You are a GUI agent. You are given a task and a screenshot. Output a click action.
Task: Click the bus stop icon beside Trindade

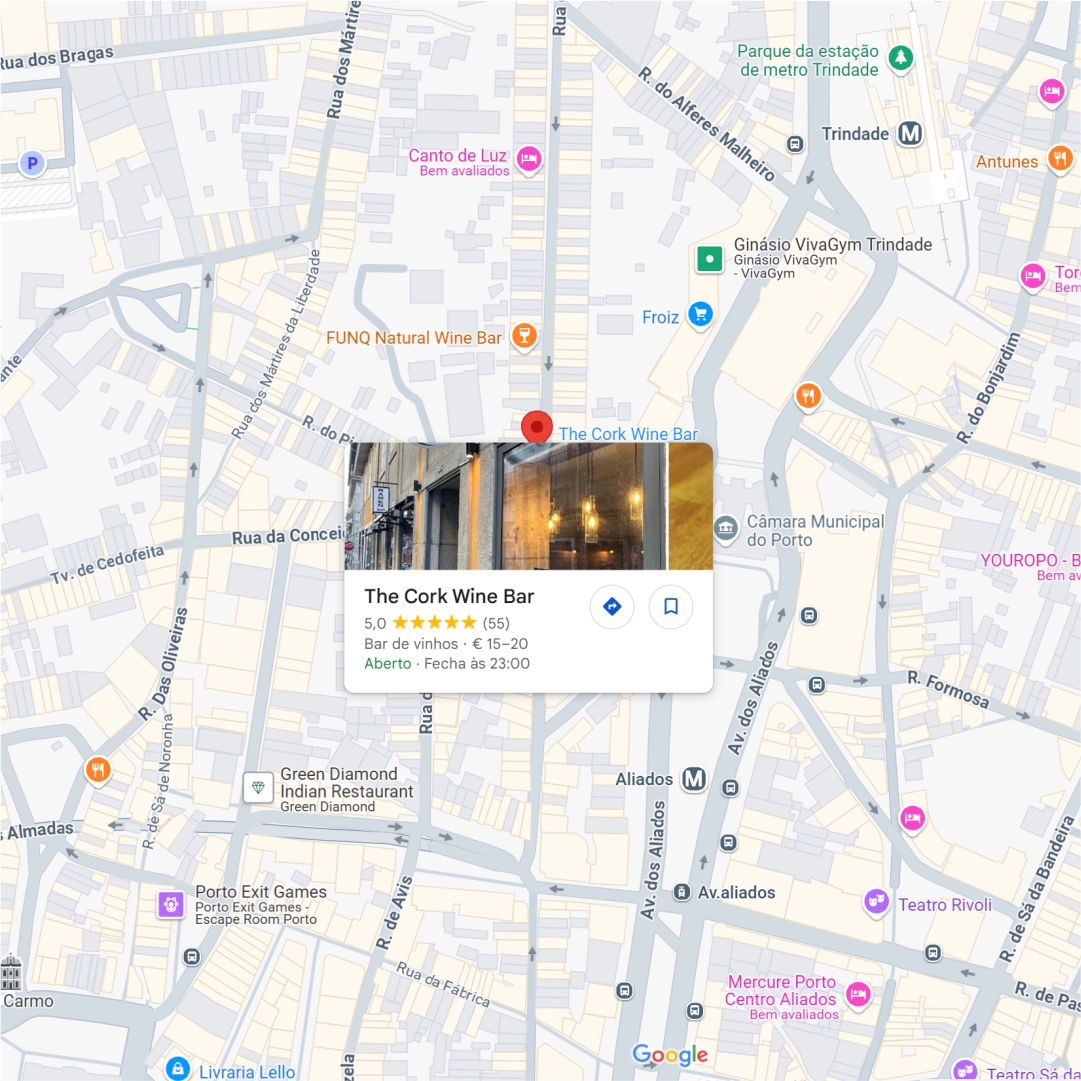tap(795, 144)
